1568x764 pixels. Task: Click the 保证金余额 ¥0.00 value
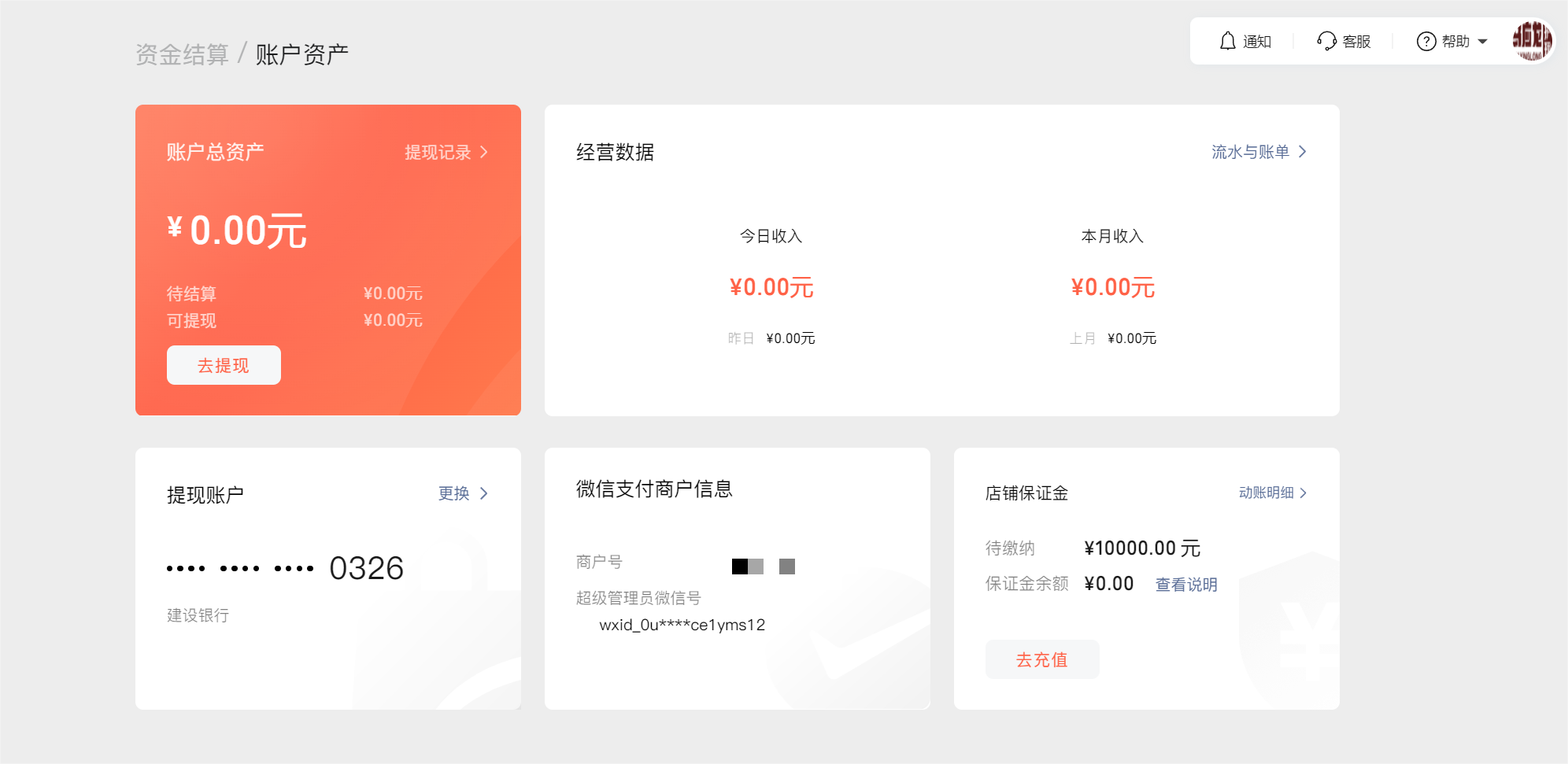click(x=1109, y=584)
